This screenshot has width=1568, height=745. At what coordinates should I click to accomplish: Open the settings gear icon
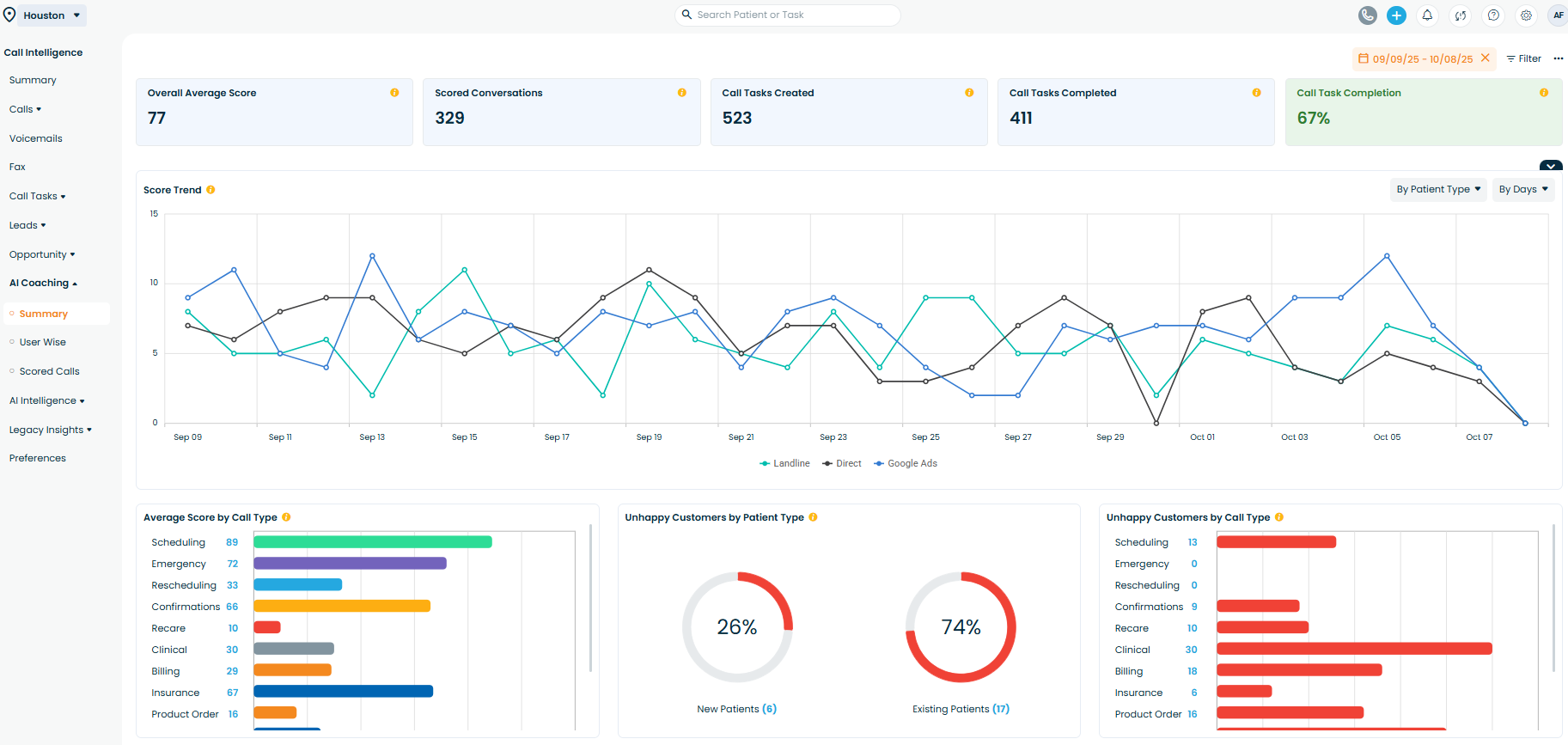tap(1526, 15)
